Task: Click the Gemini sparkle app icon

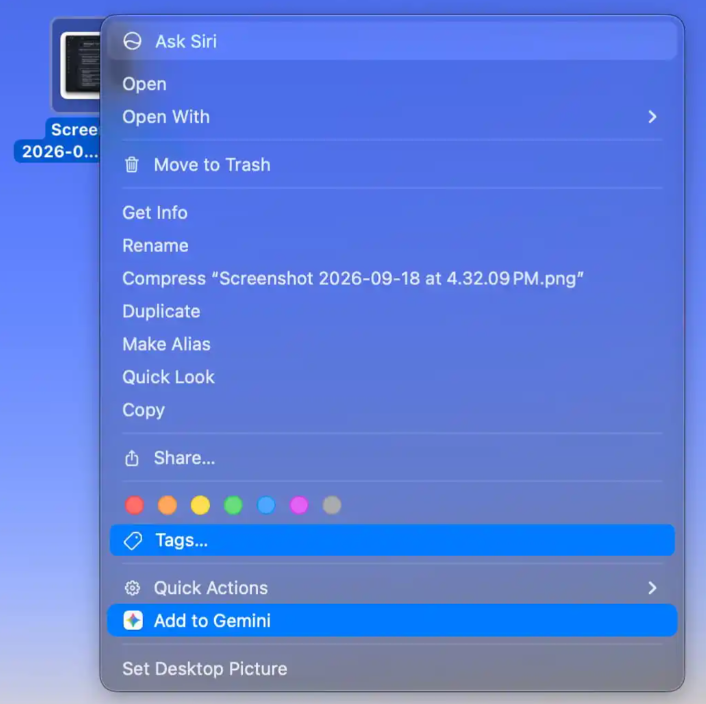Action: (x=133, y=620)
